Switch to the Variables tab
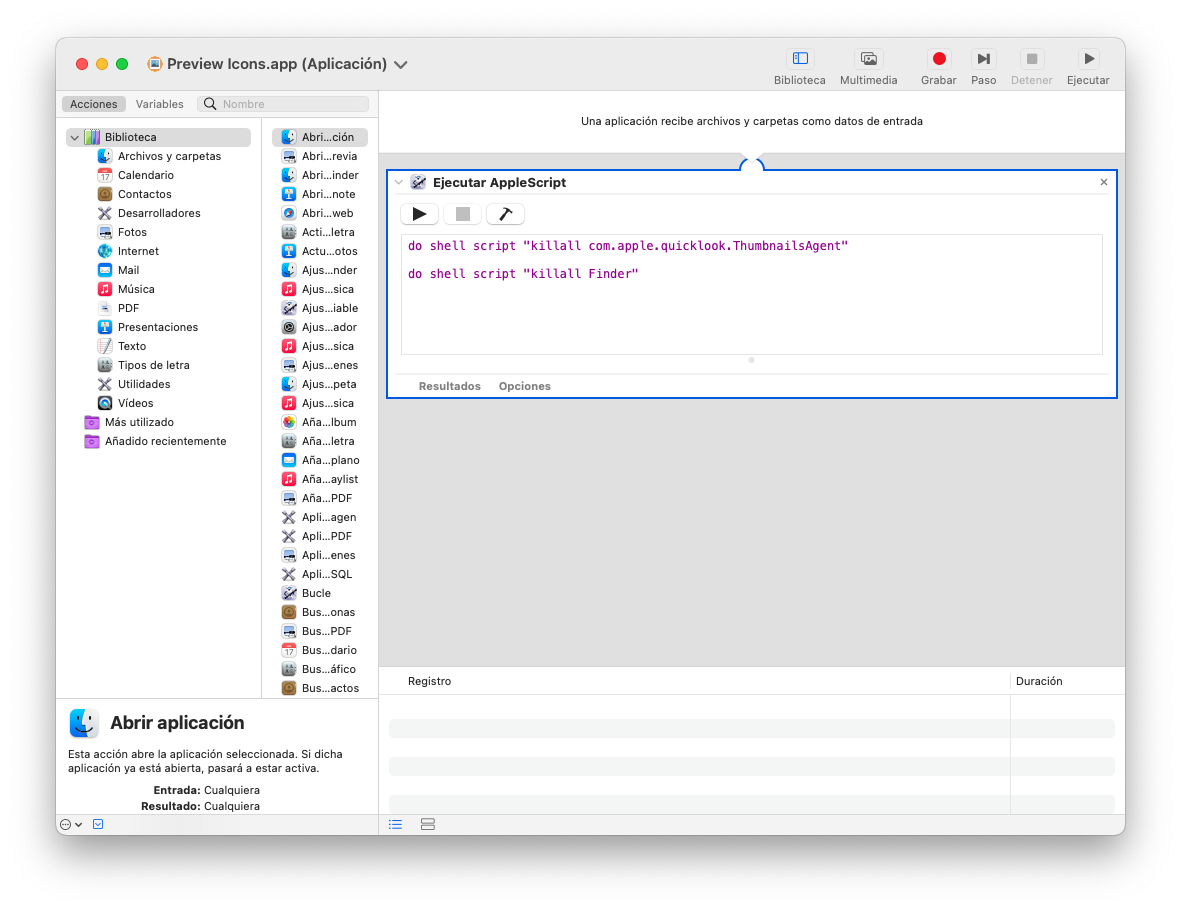The height and width of the screenshot is (909, 1181). tap(160, 104)
